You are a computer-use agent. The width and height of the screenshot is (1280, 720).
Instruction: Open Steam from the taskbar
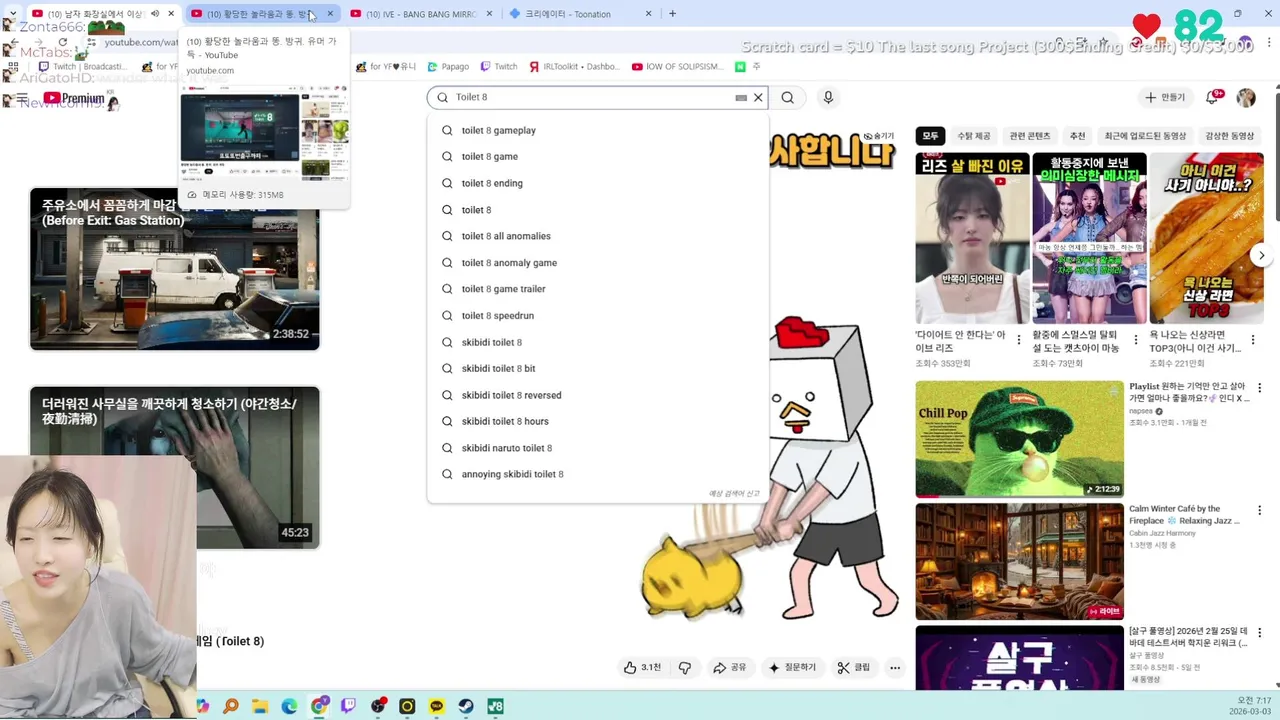point(466,706)
